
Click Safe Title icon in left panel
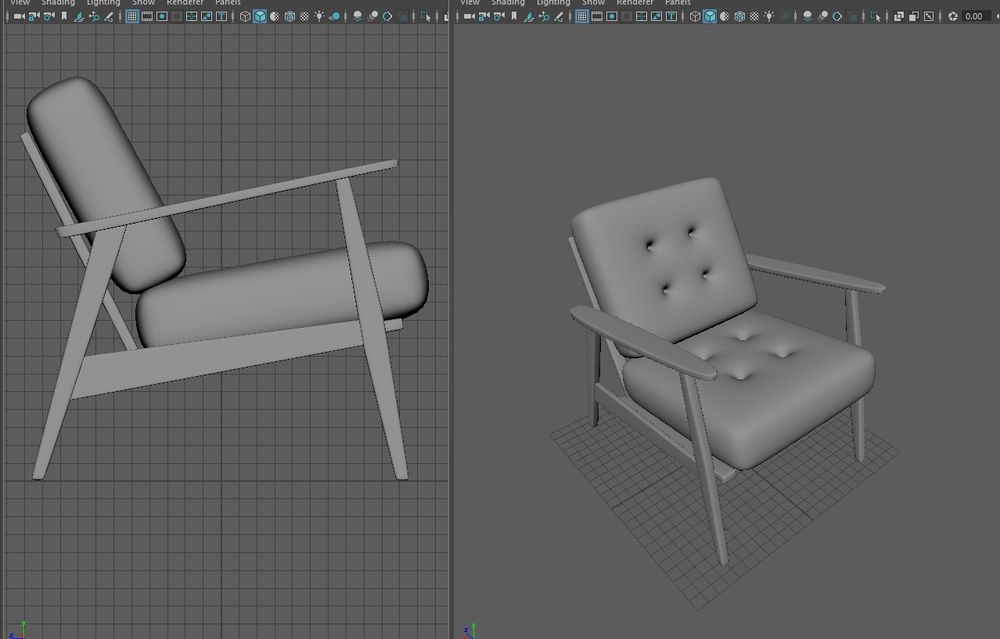pos(221,17)
